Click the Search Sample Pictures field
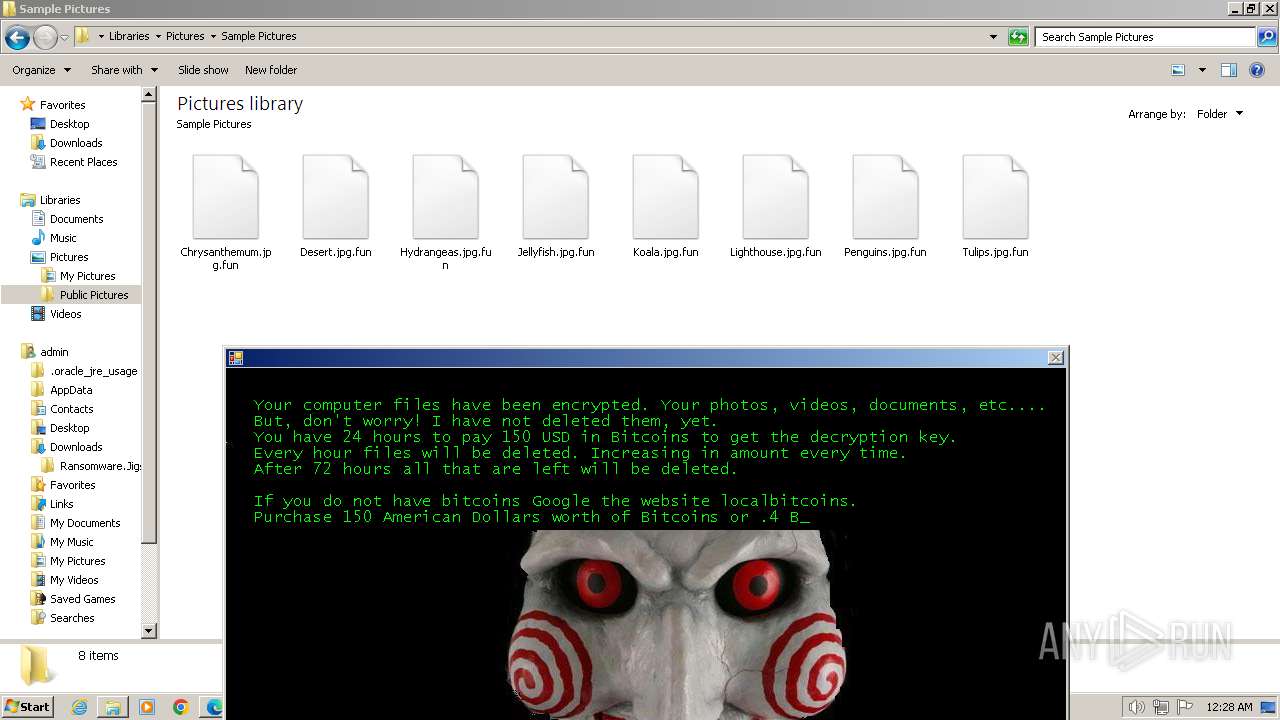Image resolution: width=1280 pixels, height=720 pixels. [x=1145, y=37]
